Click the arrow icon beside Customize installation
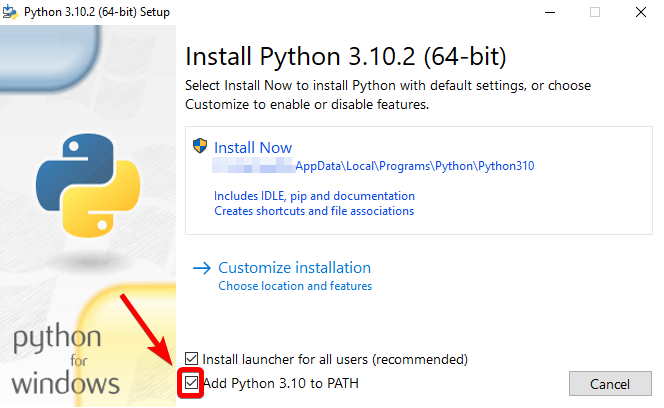Screen dimensions: 664x408 [x=201, y=268]
